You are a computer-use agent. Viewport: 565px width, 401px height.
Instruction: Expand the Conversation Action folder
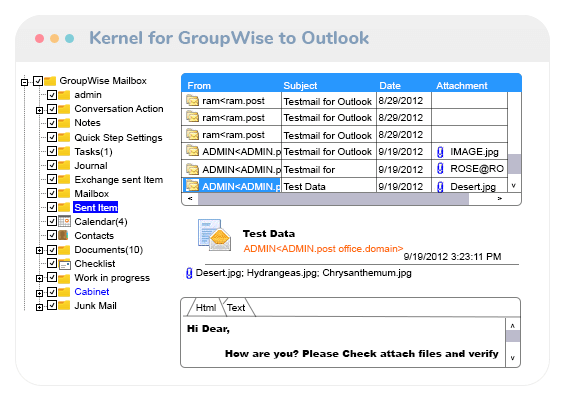tap(40, 110)
